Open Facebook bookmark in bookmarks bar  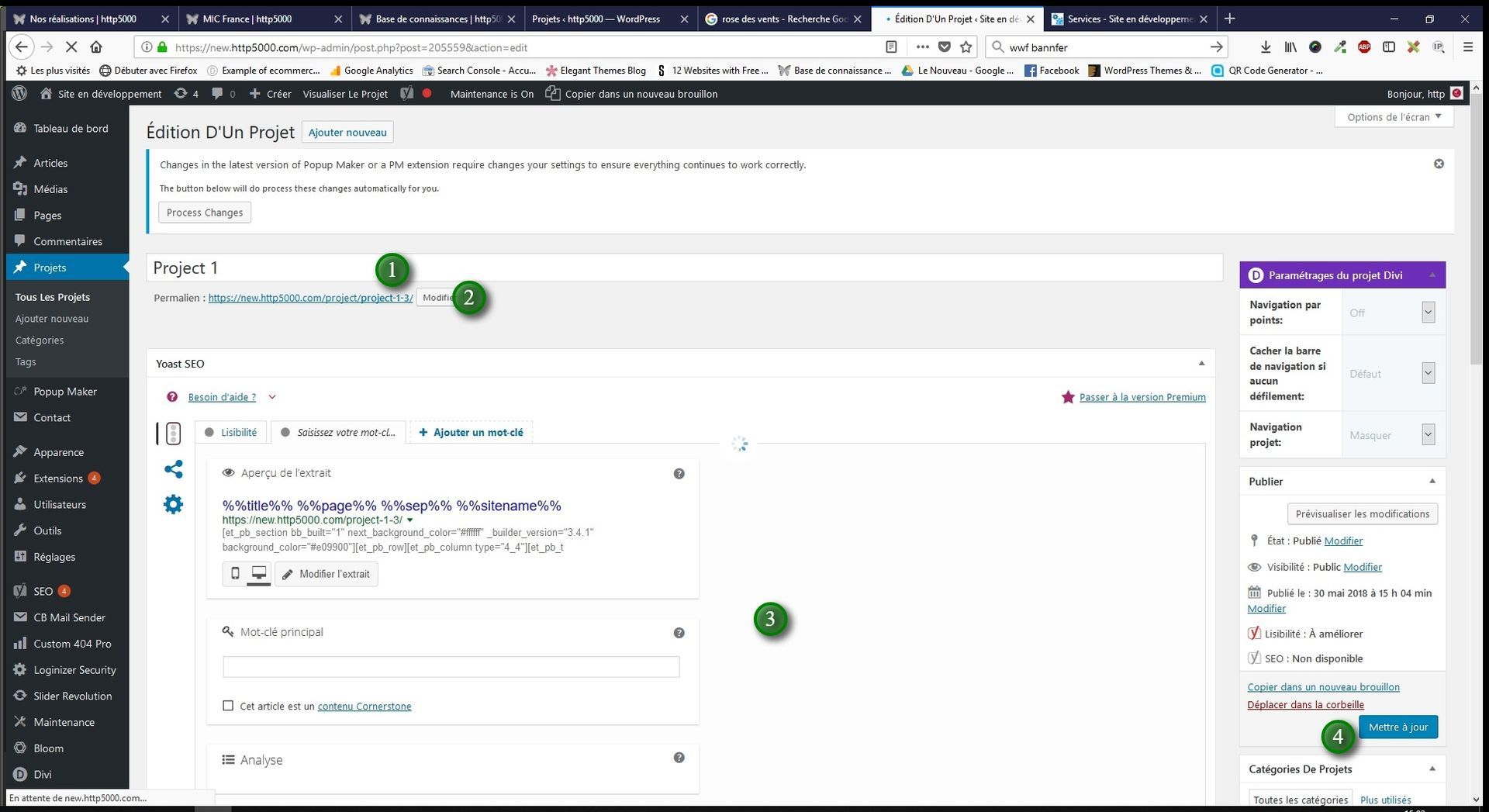pos(1052,71)
